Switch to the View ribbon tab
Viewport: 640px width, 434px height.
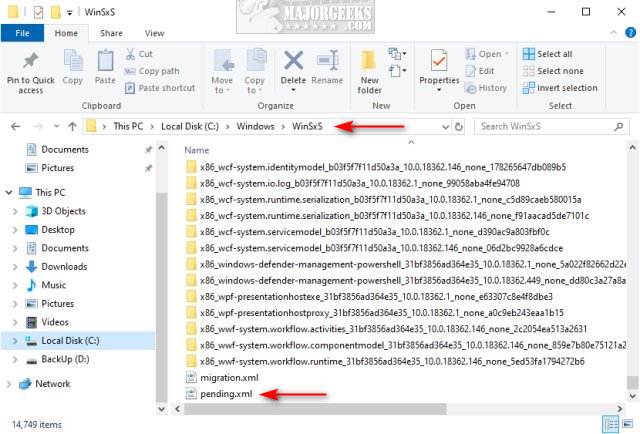tap(154, 33)
